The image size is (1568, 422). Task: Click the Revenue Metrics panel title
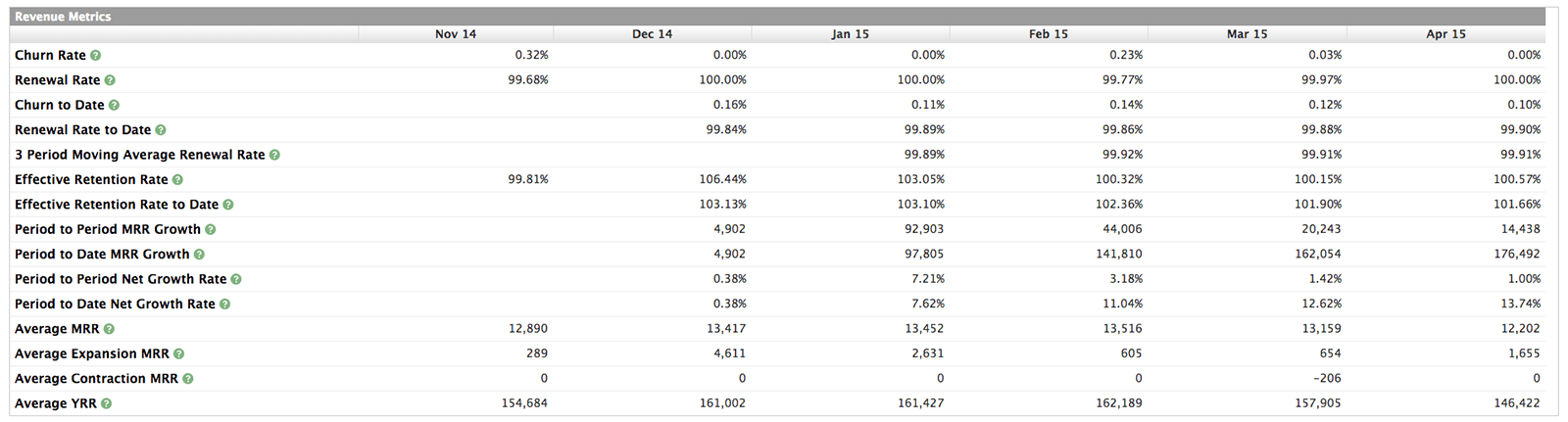[x=63, y=17]
